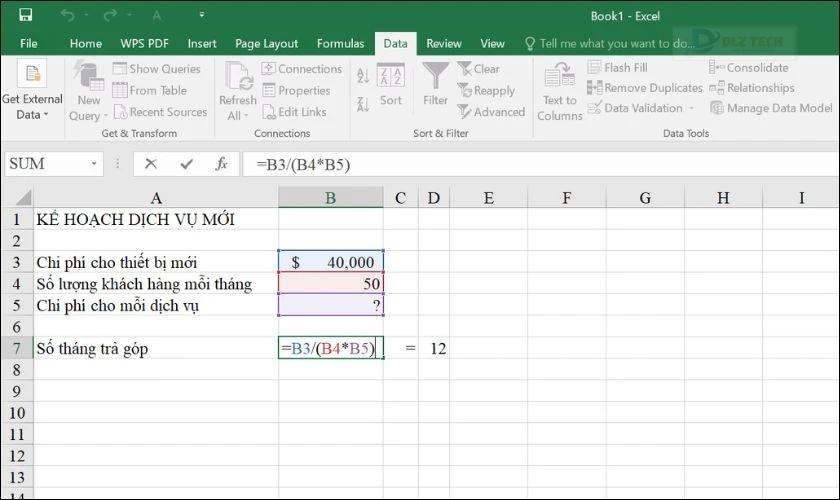Screen dimensions: 840x500
Task: Click cell B3 showing $ 40,000
Action: [x=331, y=262]
